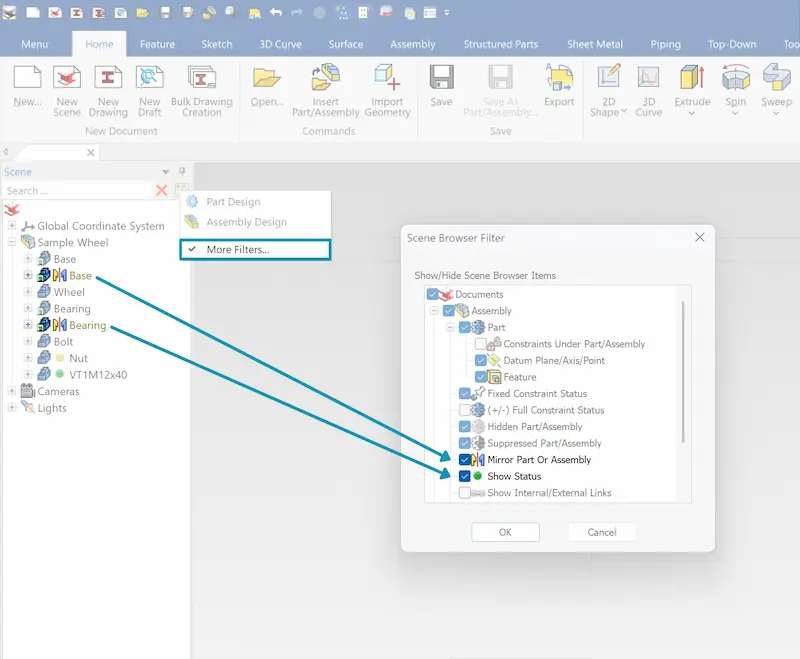Open the Extrude dropdown chevron

tap(692, 114)
